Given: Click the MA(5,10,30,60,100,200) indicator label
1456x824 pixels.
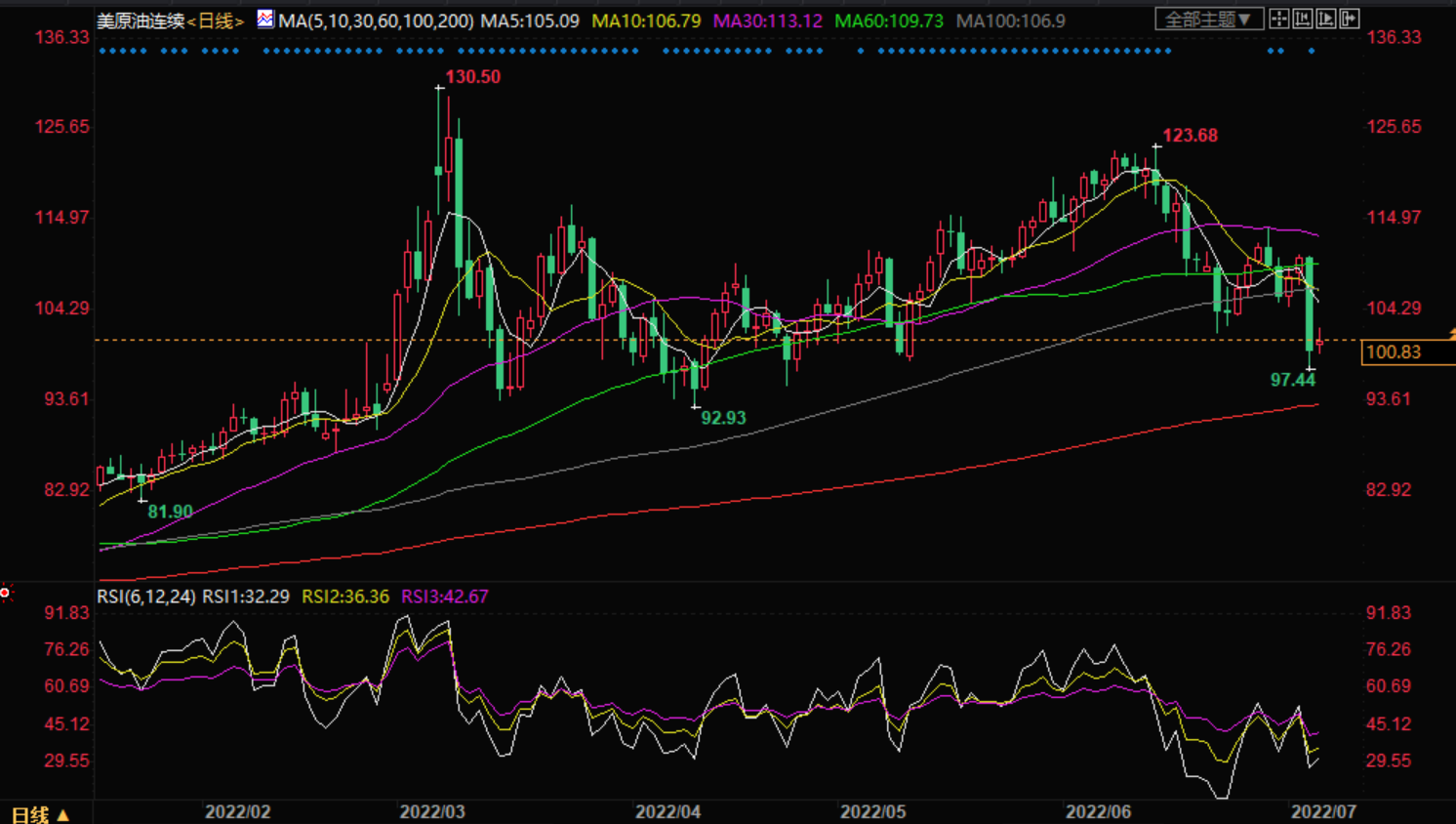Looking at the screenshot, I should [376, 21].
